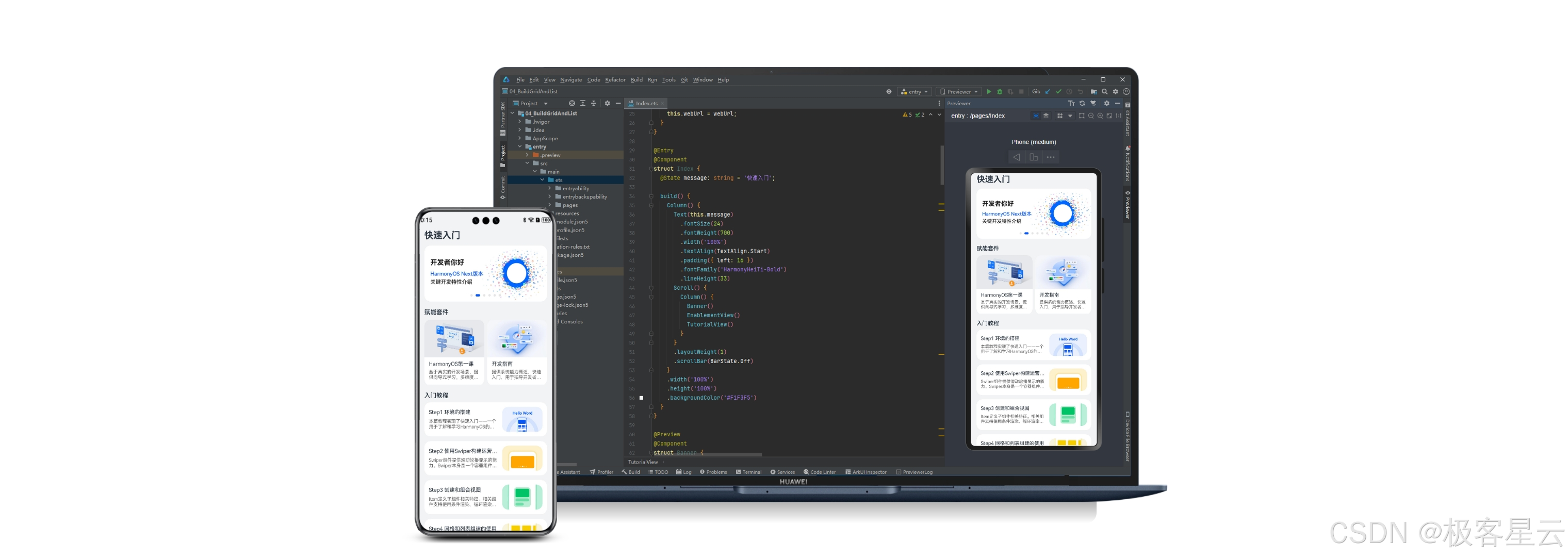Click collapse all icon in Project panel
This screenshot has width=1568, height=559.
pos(594,104)
